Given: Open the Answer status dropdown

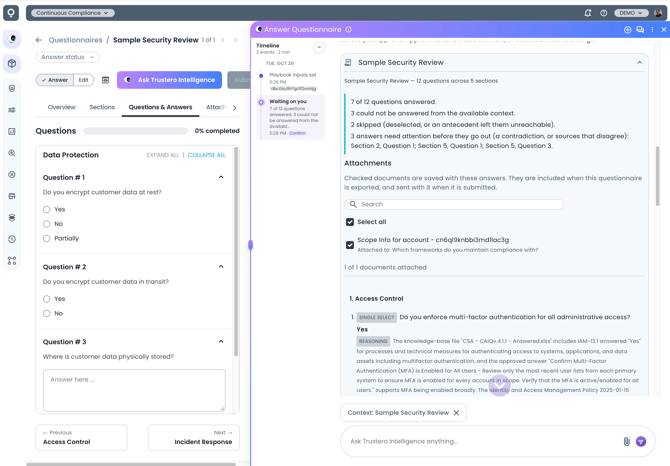Looking at the screenshot, I should pos(68,57).
